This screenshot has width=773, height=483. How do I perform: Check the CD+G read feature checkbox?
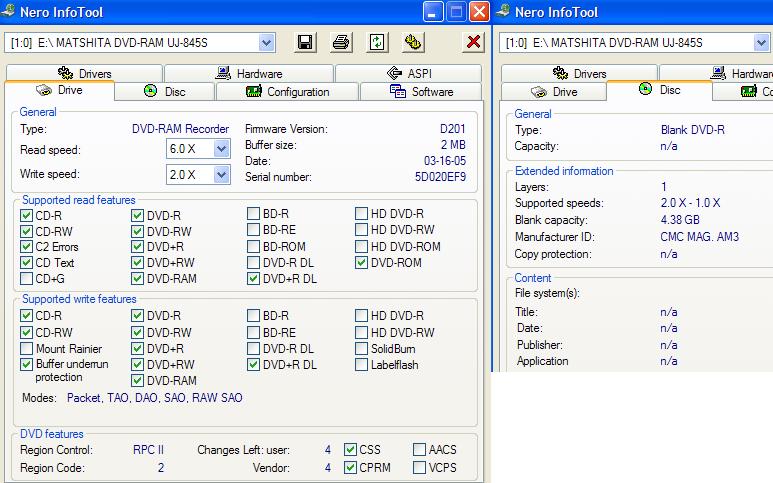(27, 278)
